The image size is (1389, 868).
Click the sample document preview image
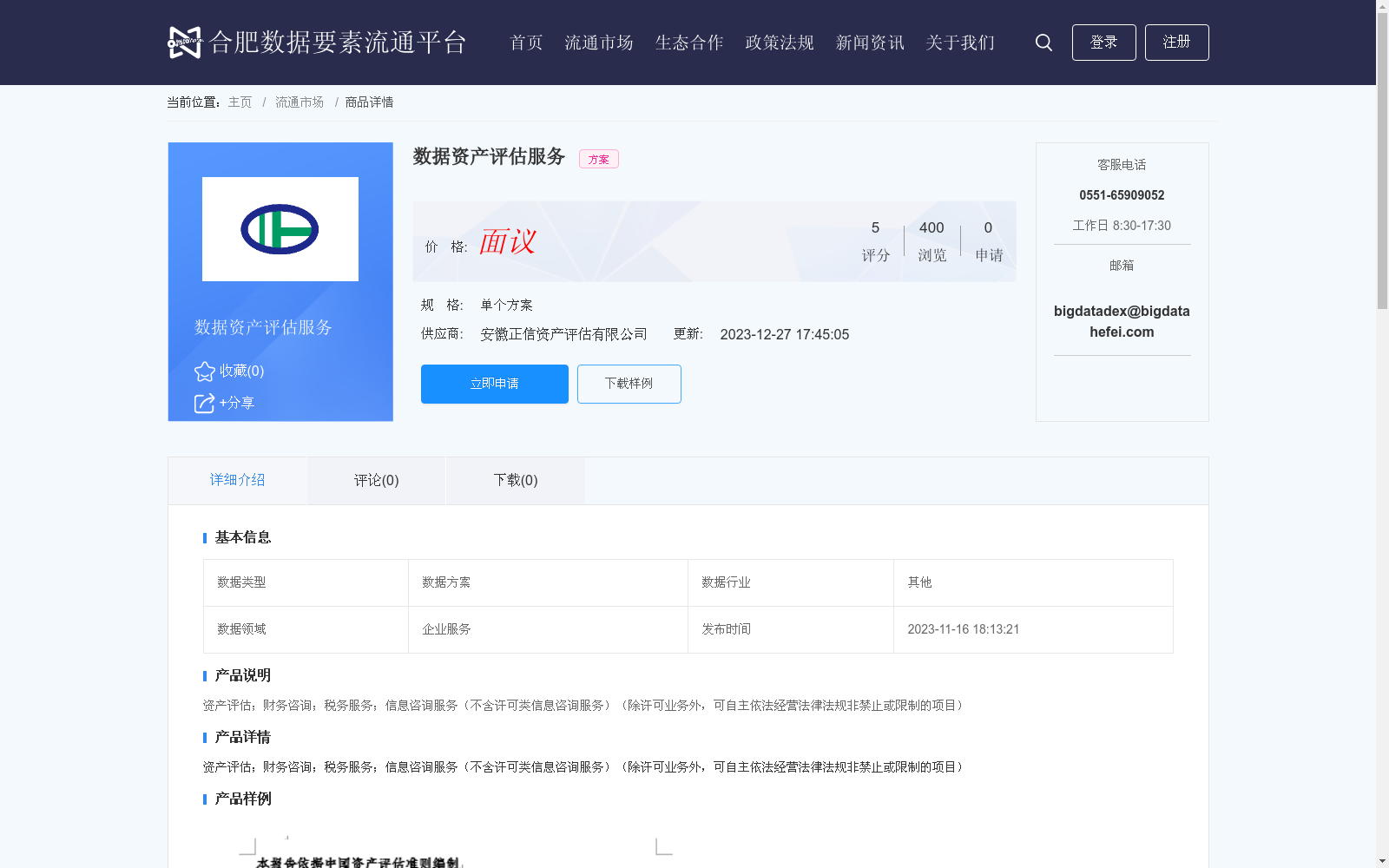(456, 851)
